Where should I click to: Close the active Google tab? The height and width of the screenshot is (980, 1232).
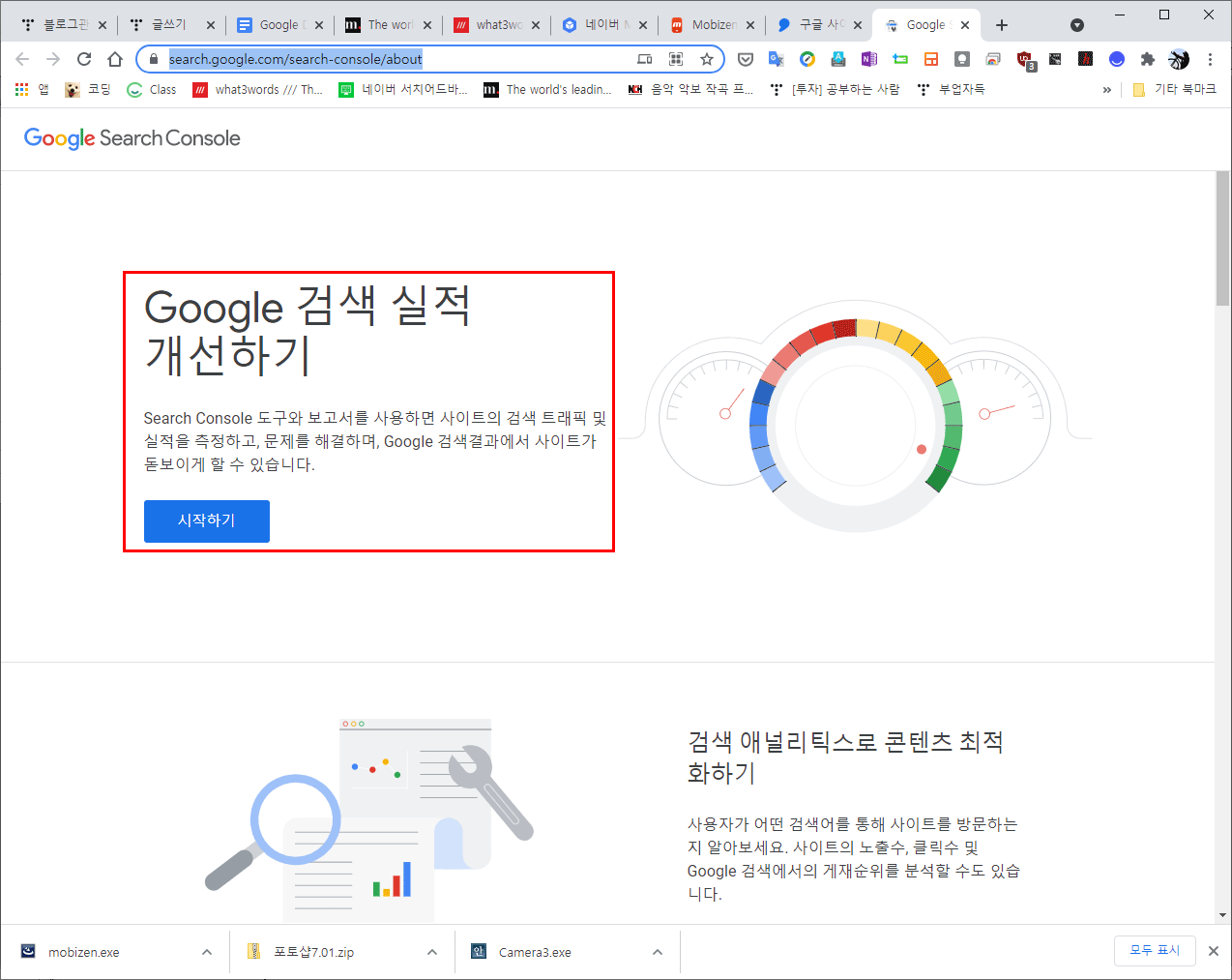965,25
